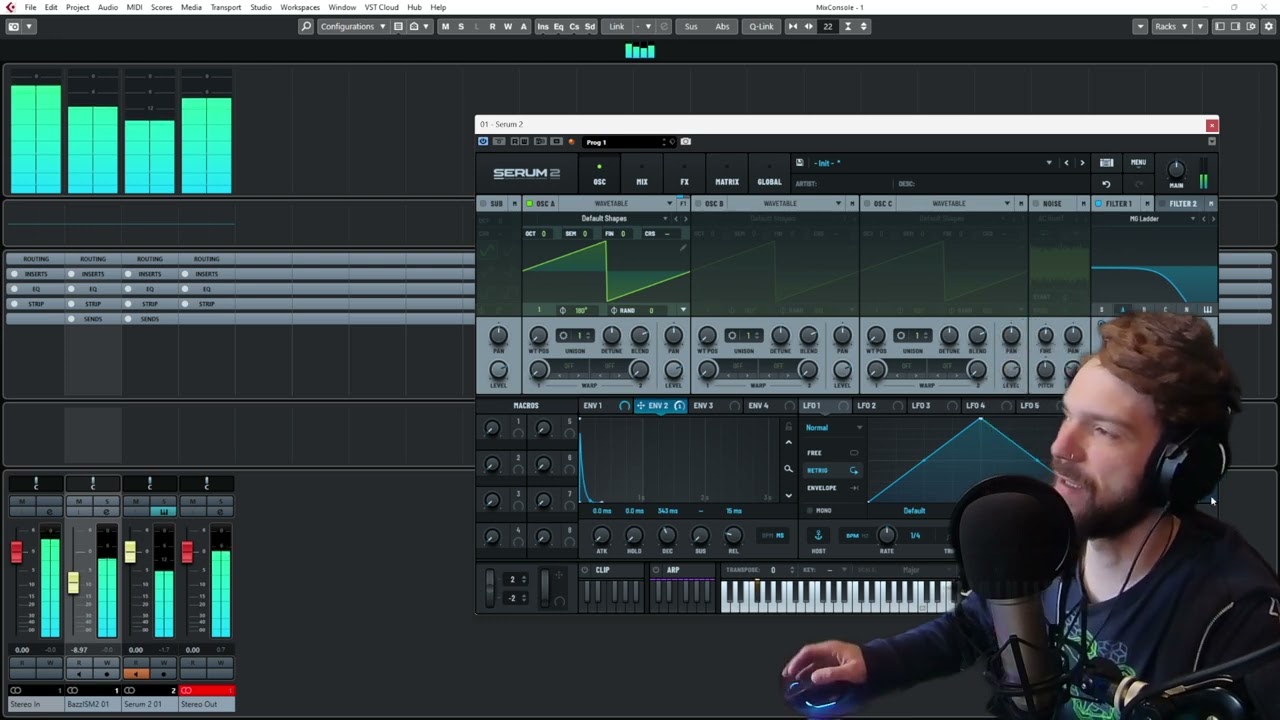The image size is (1280, 720).
Task: Click the Q-Link button in MixConsole toolbar
Action: (x=761, y=26)
